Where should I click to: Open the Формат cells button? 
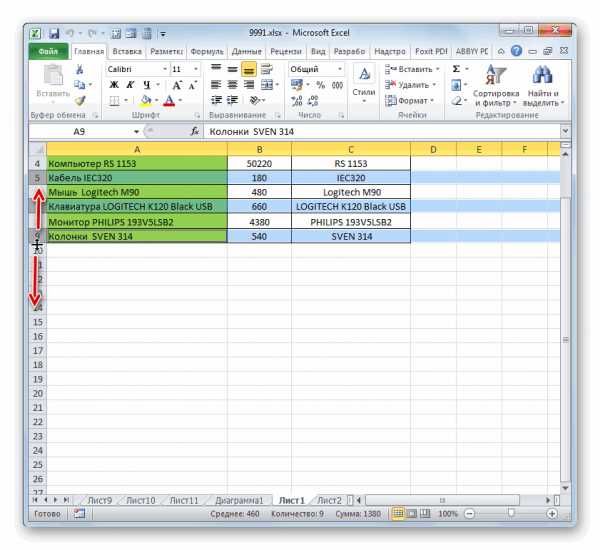point(409,101)
